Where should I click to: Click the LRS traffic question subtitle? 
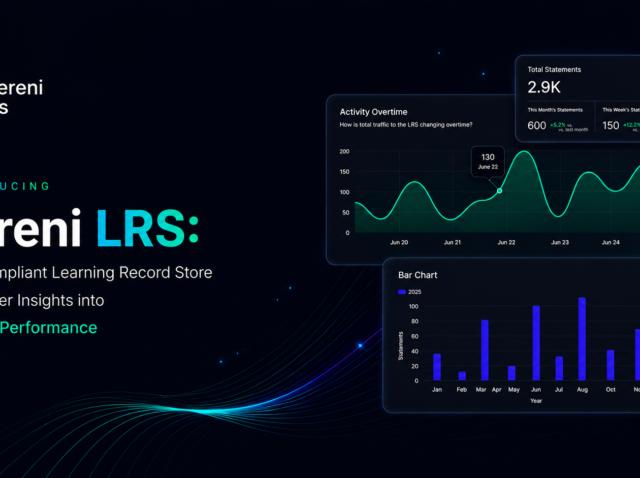click(406, 125)
